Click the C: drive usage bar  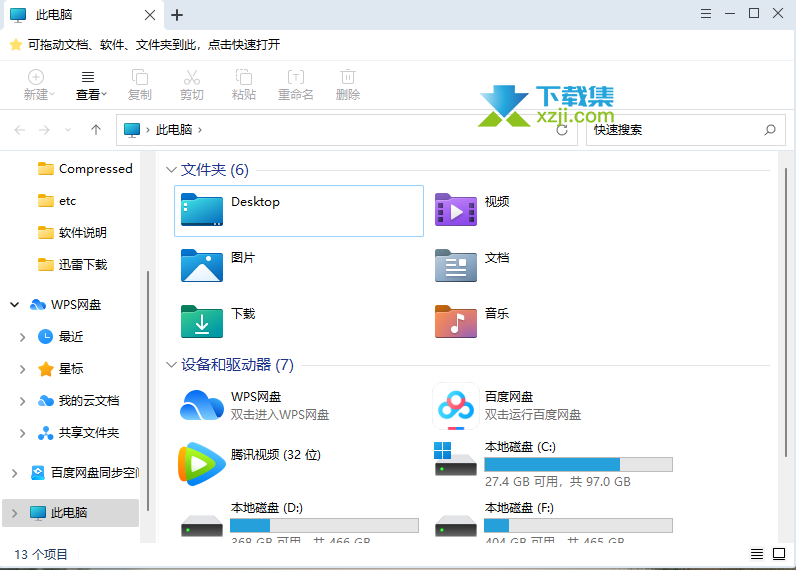[x=578, y=464]
